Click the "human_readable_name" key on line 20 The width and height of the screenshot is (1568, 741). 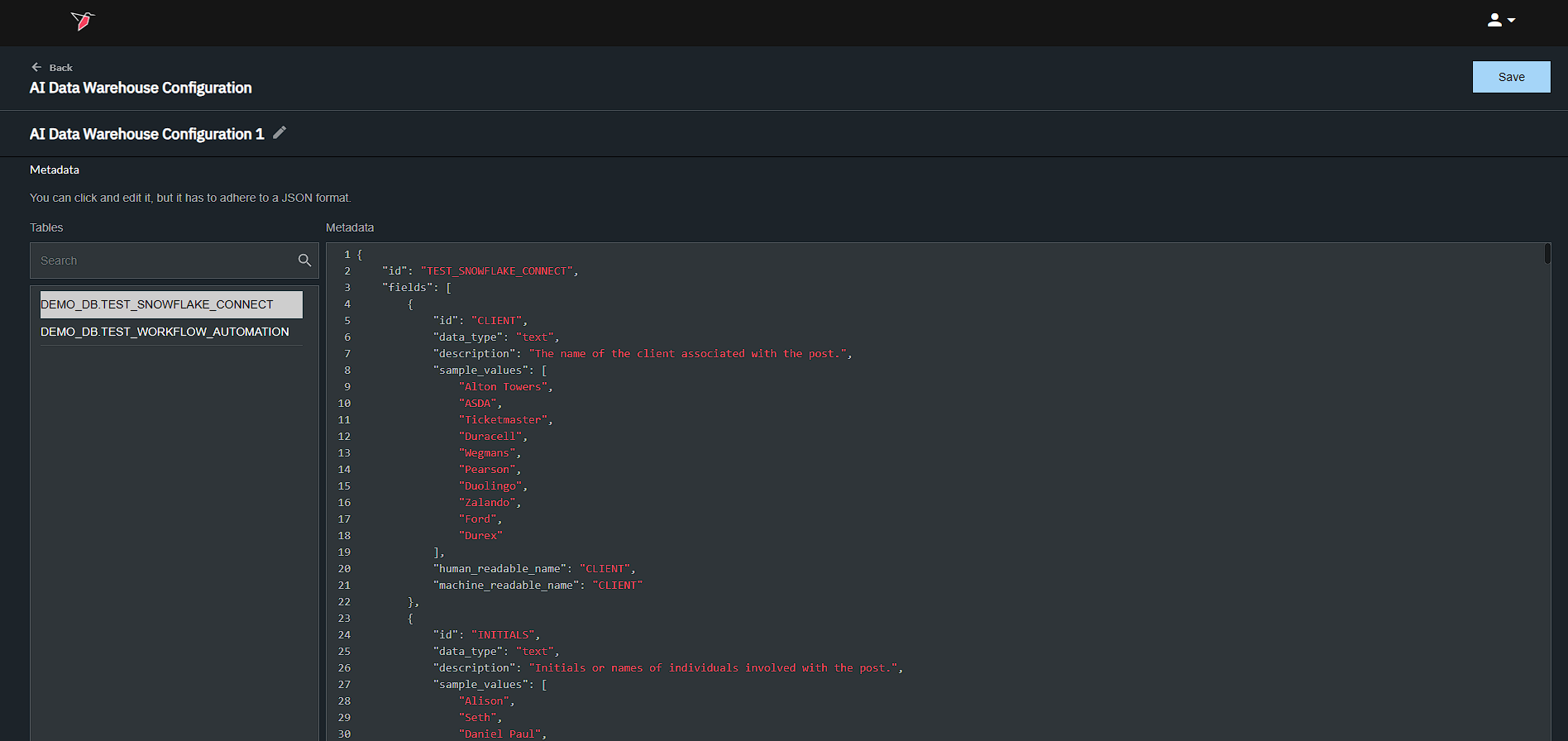coord(500,569)
